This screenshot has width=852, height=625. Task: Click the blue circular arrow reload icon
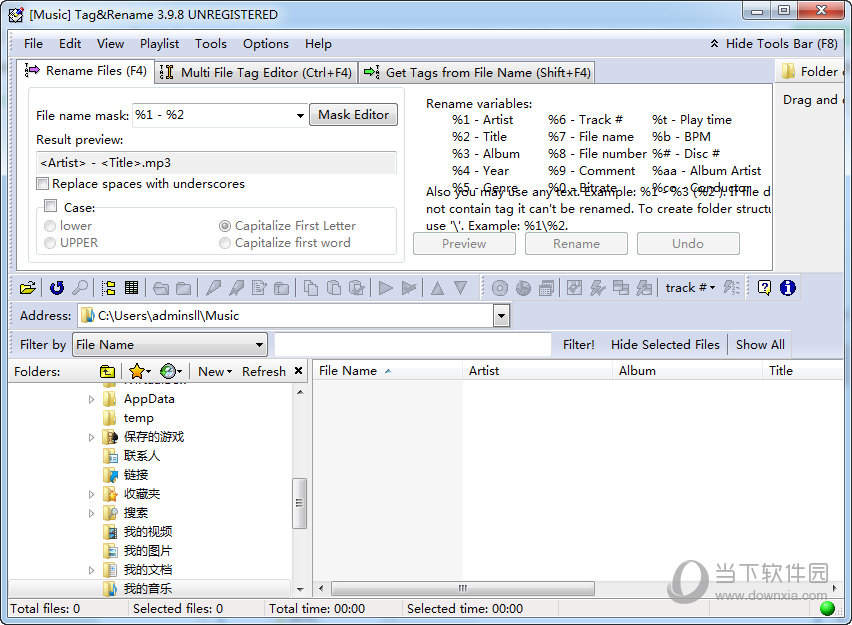(57, 288)
